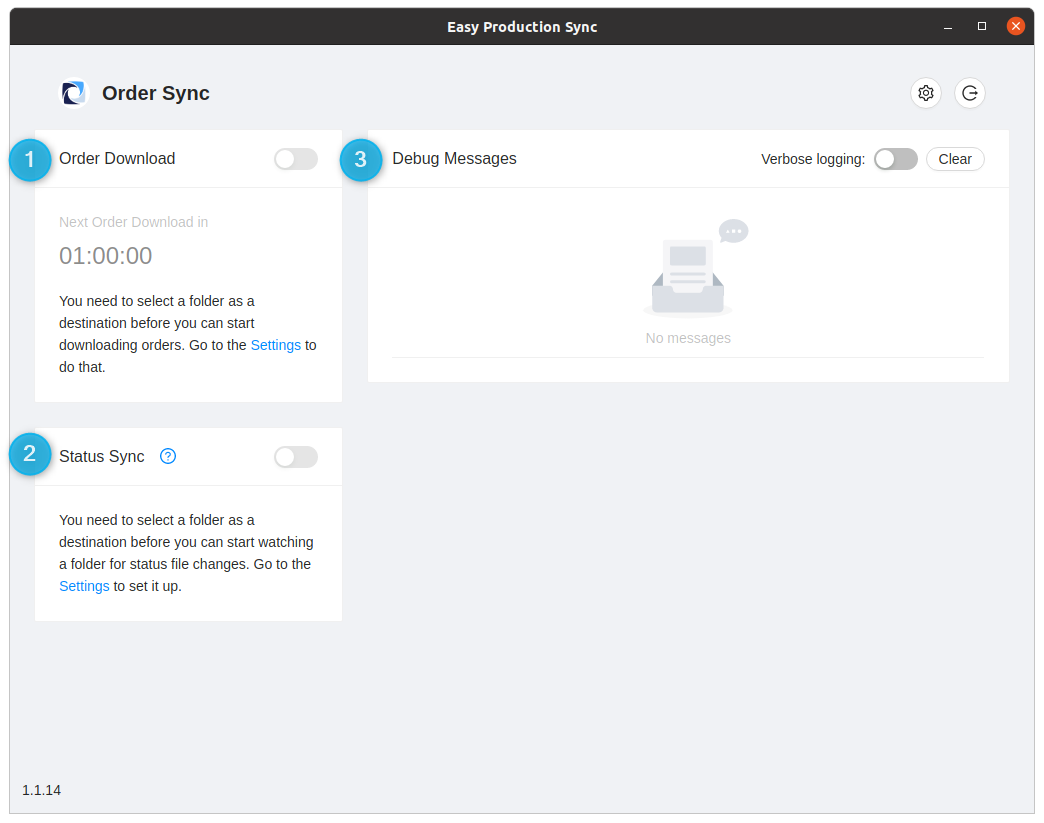Open Status Sync help question-mark icon
Viewport: 1044px width, 823px height.
pos(168,456)
